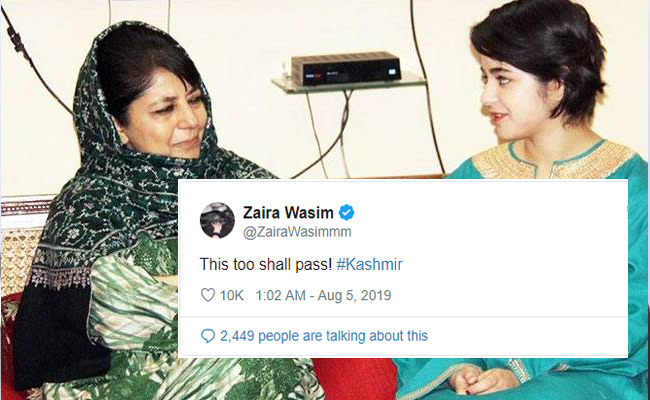Click the 10K likes count
The image size is (650, 400).
pyautogui.click(x=231, y=295)
